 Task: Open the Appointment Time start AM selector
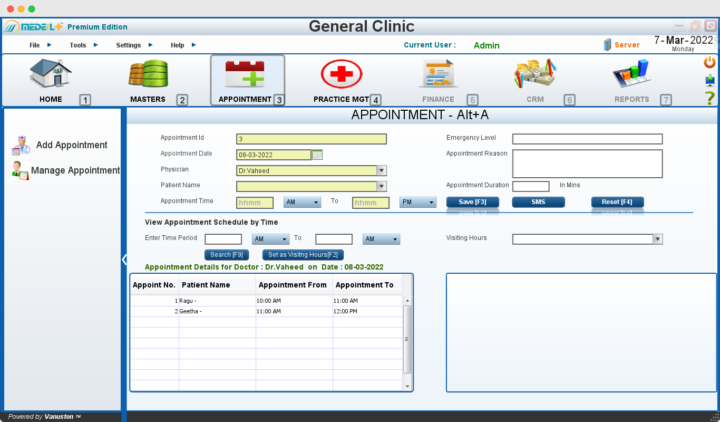pos(303,202)
